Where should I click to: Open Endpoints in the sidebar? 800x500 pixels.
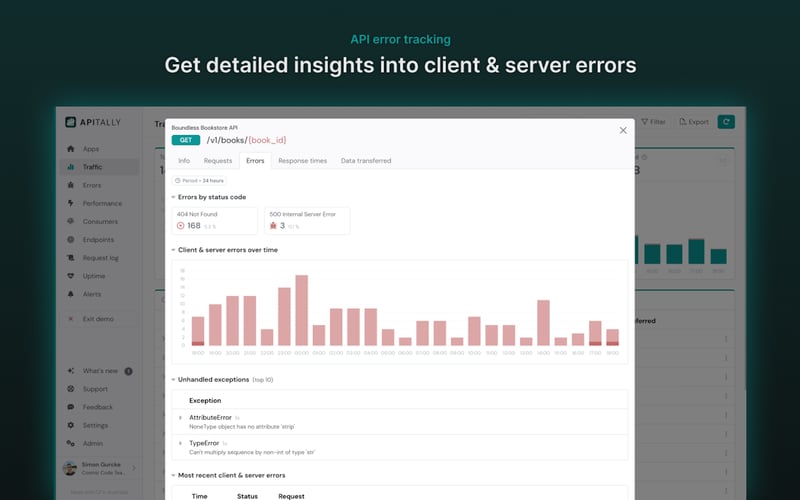point(98,240)
